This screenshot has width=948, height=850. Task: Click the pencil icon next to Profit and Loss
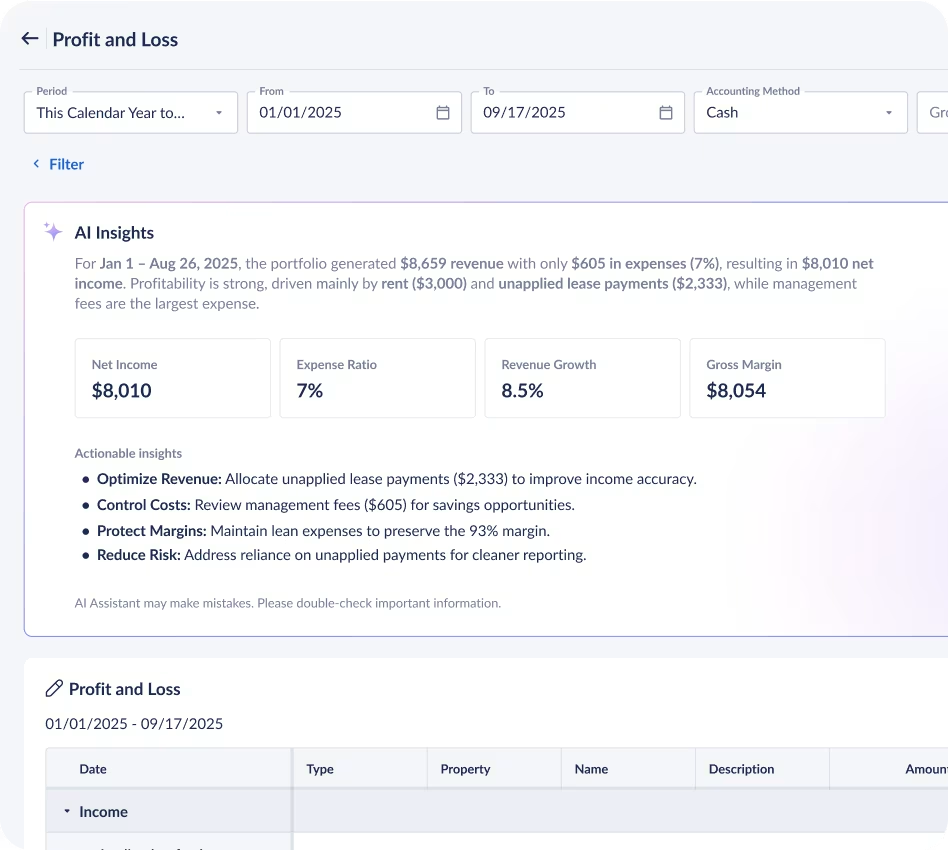pos(53,688)
